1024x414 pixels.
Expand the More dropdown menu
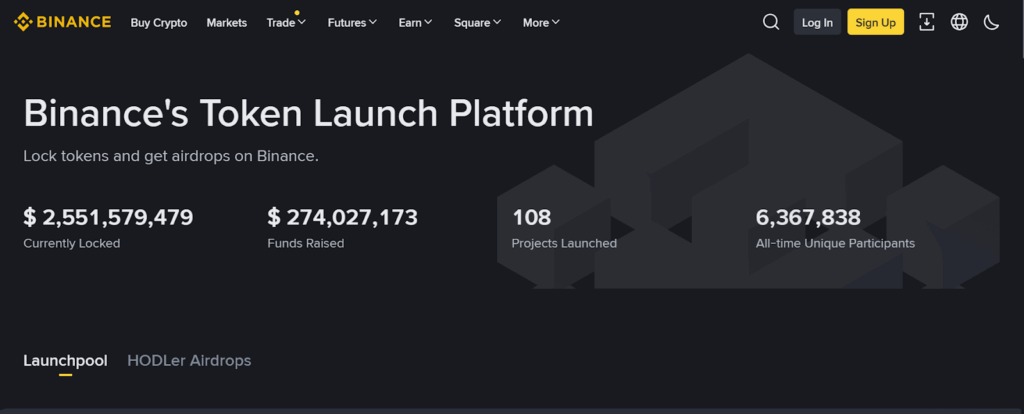click(541, 22)
